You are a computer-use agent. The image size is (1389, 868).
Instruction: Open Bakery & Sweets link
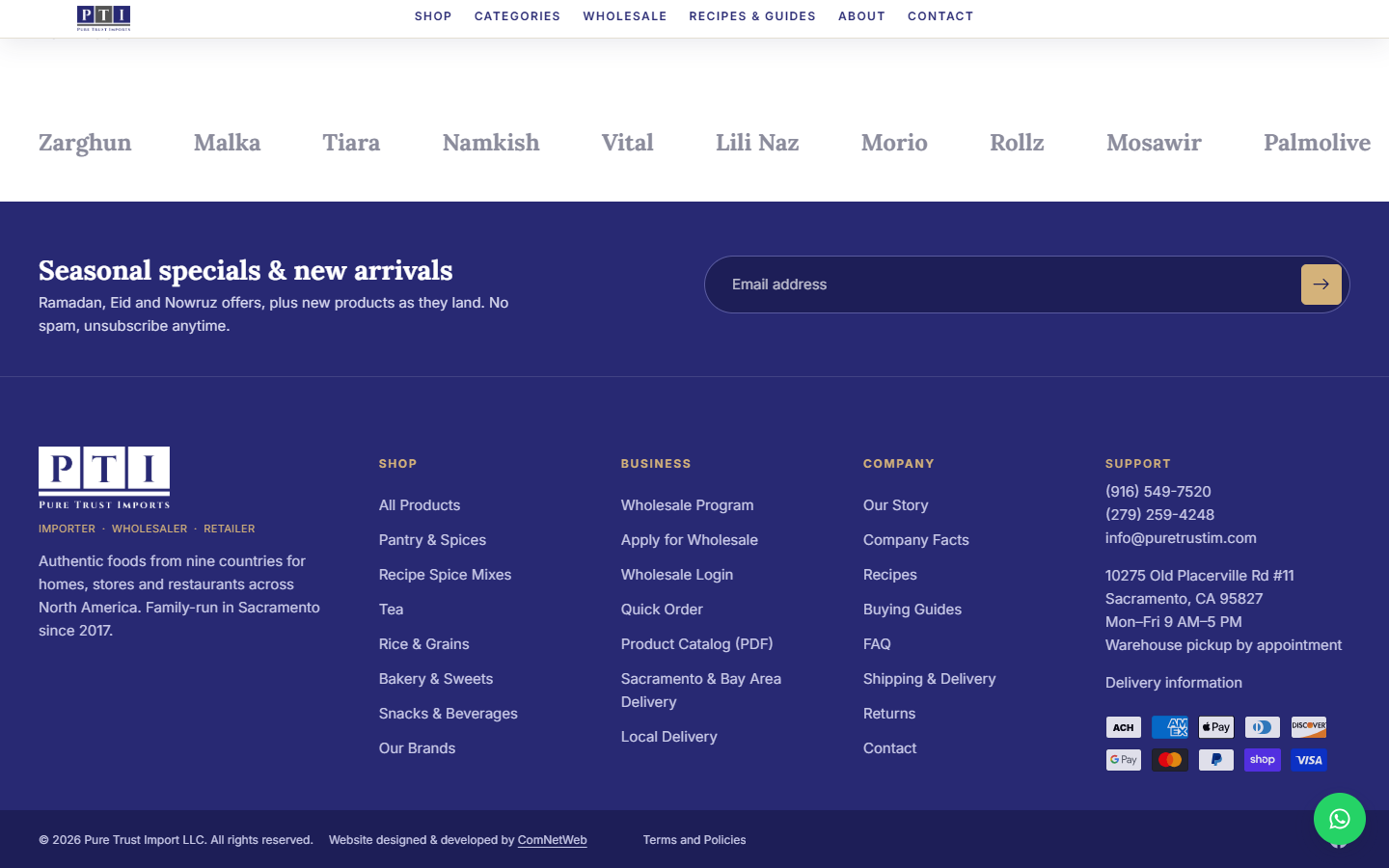pyautogui.click(x=436, y=679)
